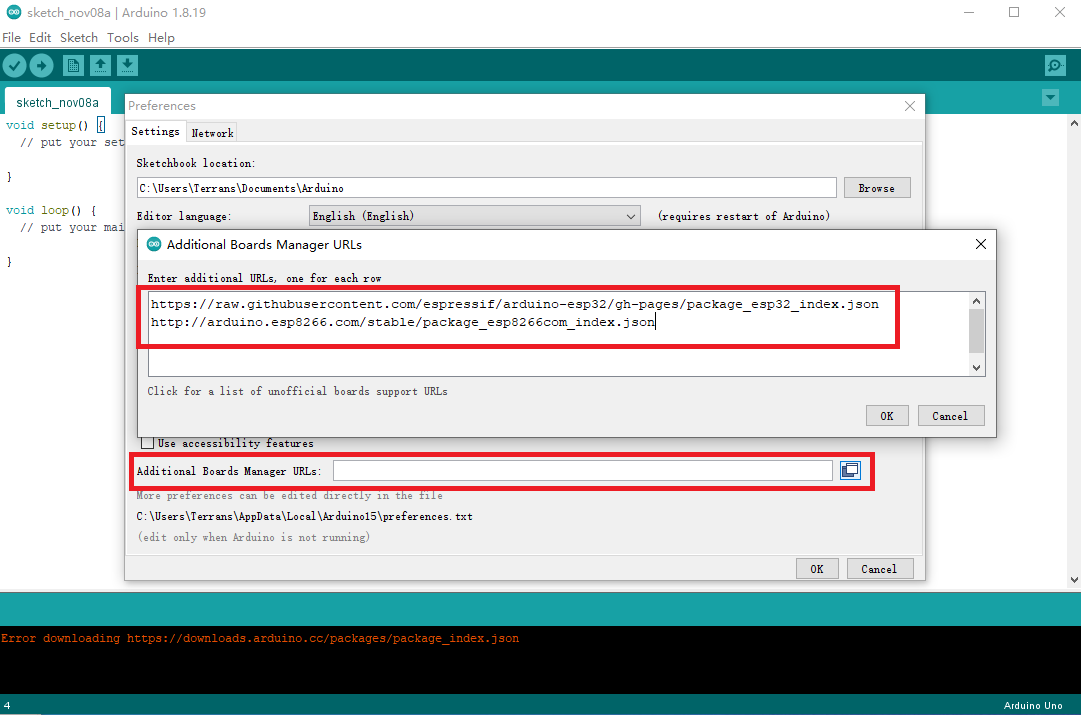Select the Settings tab in Preferences

(155, 131)
